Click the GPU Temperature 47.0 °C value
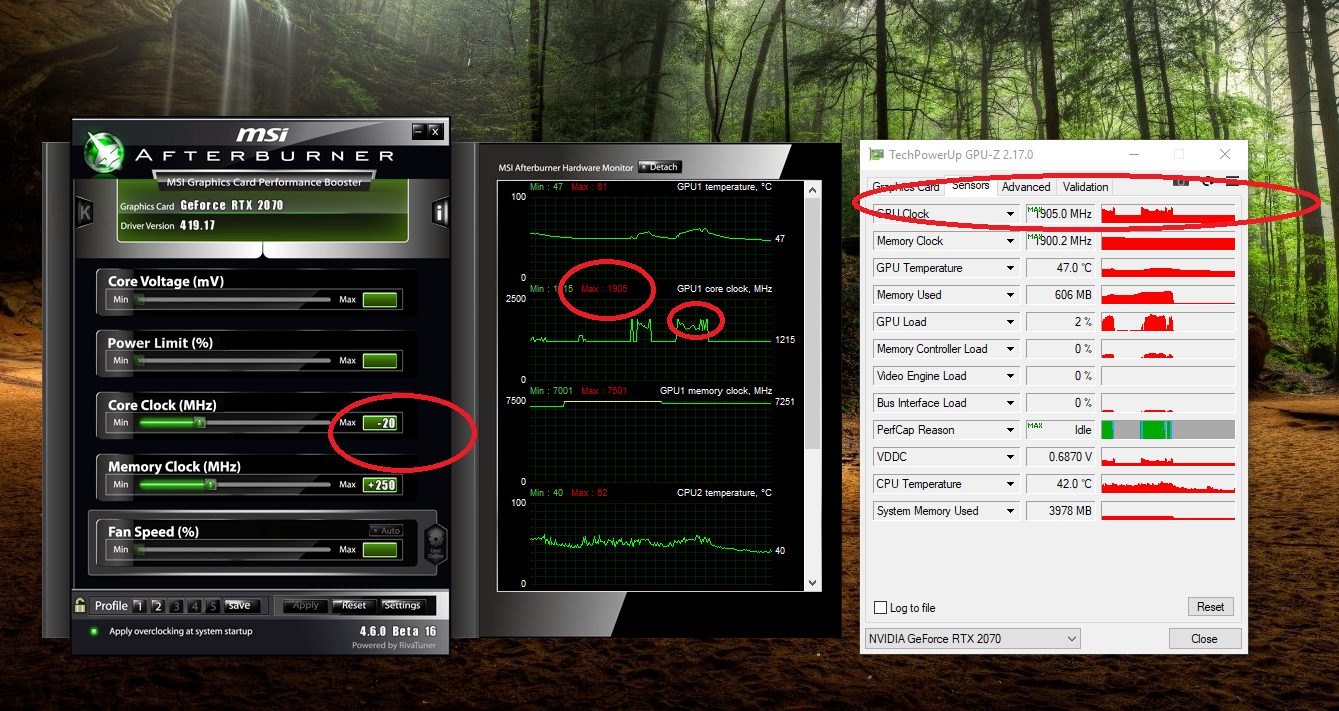 1061,268
